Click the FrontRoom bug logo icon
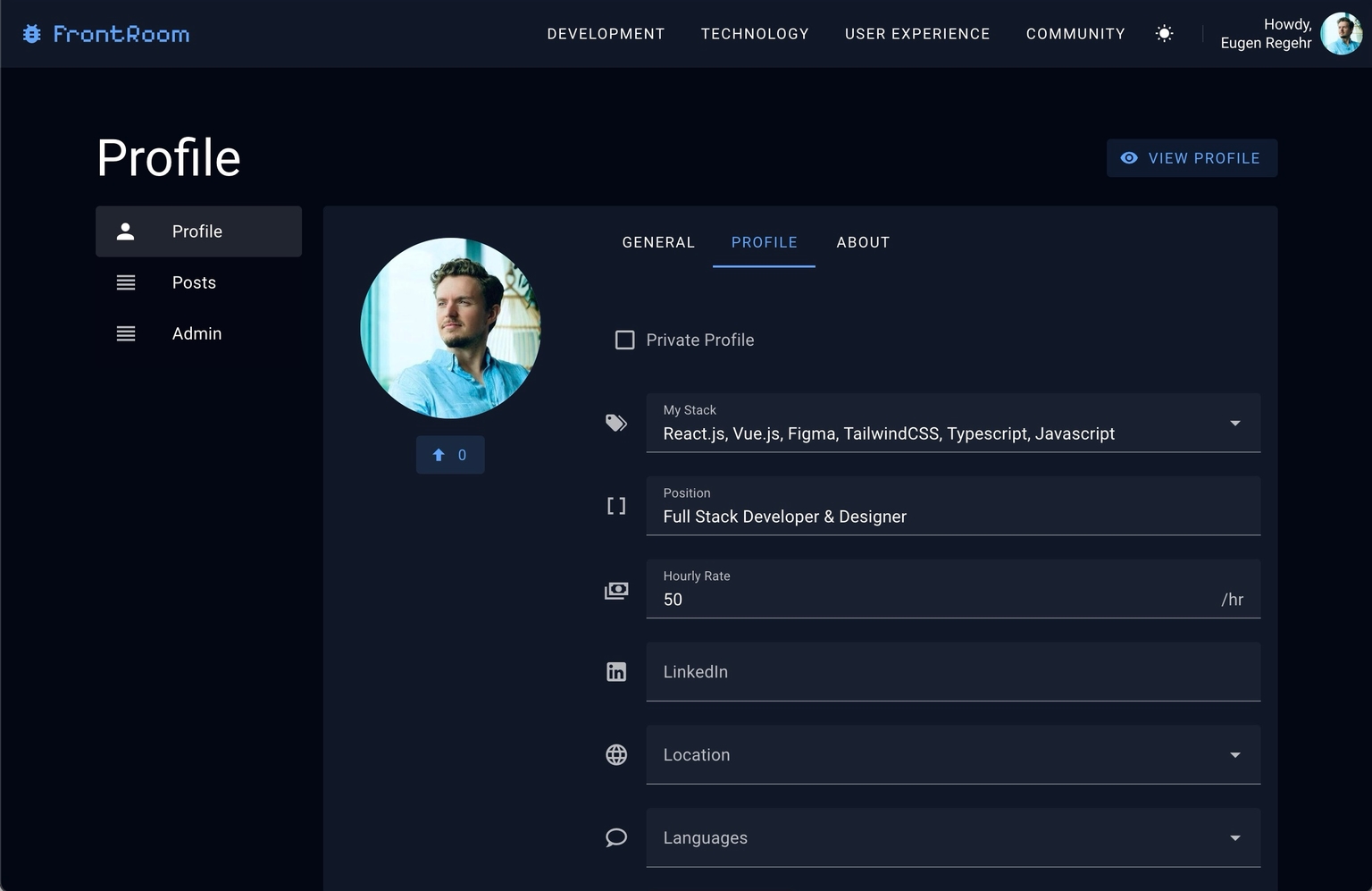 point(32,34)
